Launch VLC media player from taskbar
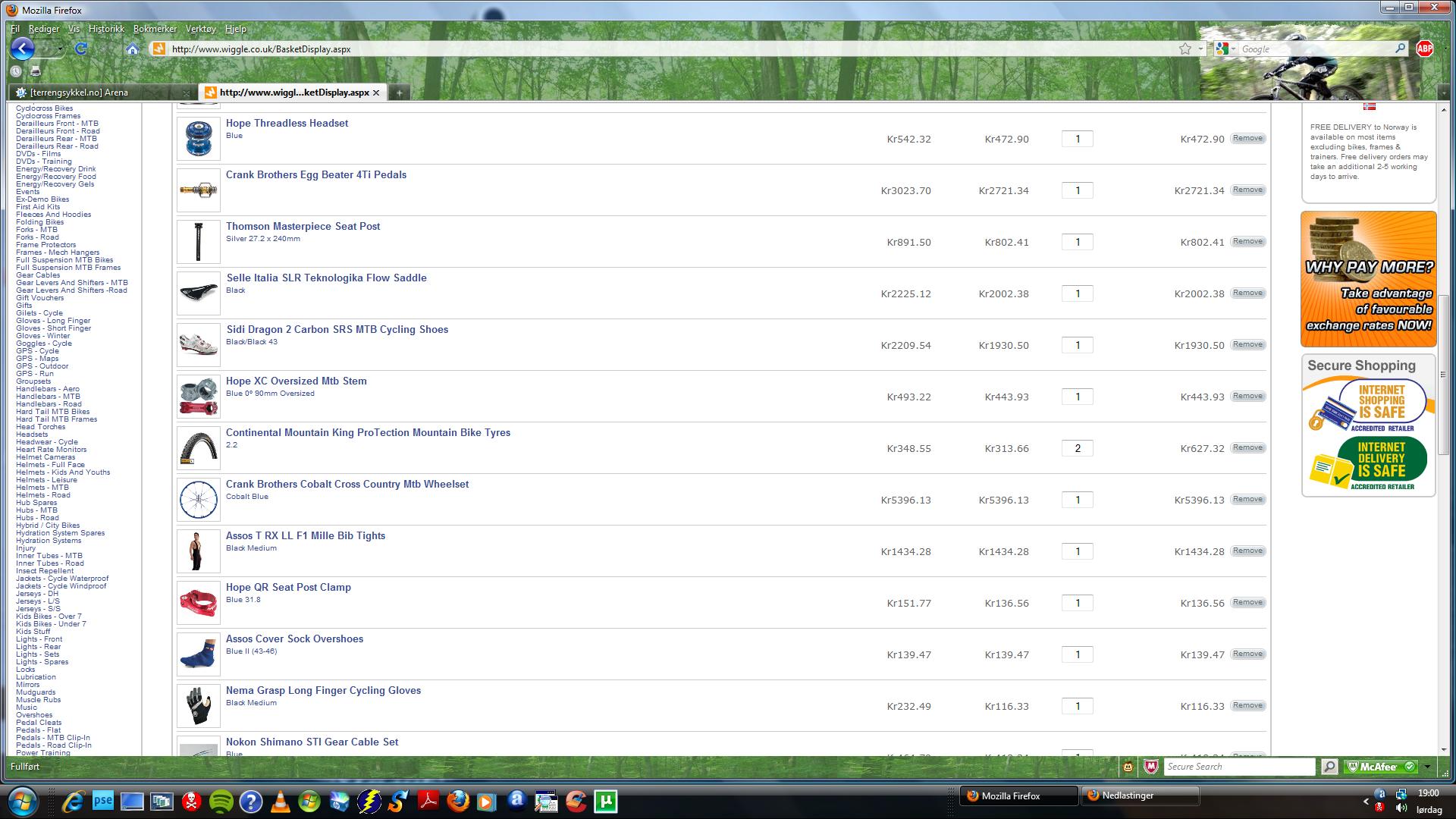This screenshot has width=1456, height=819. coord(280,801)
